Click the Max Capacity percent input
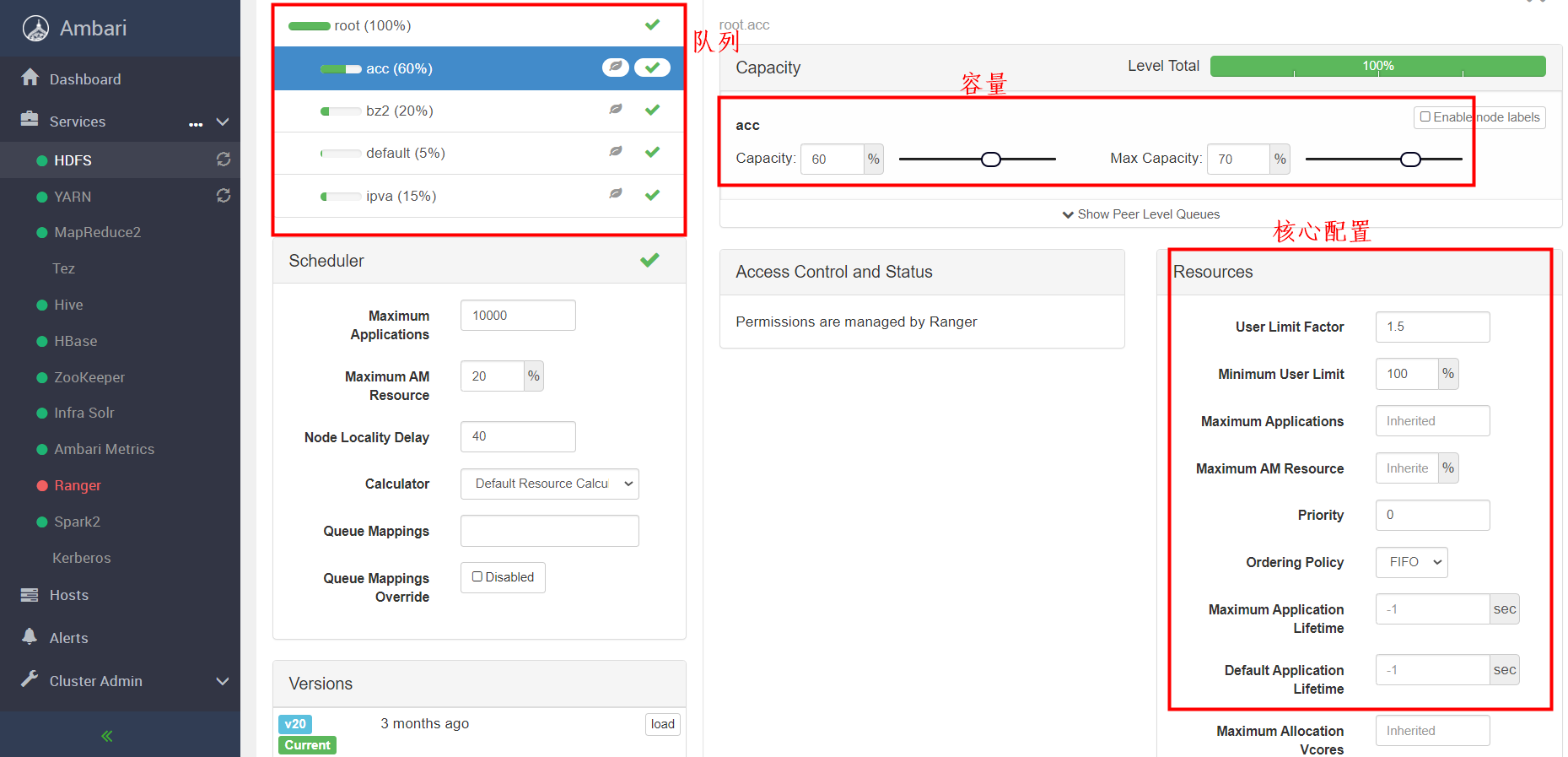This screenshot has height=757, width=1568. pyautogui.click(x=1238, y=159)
